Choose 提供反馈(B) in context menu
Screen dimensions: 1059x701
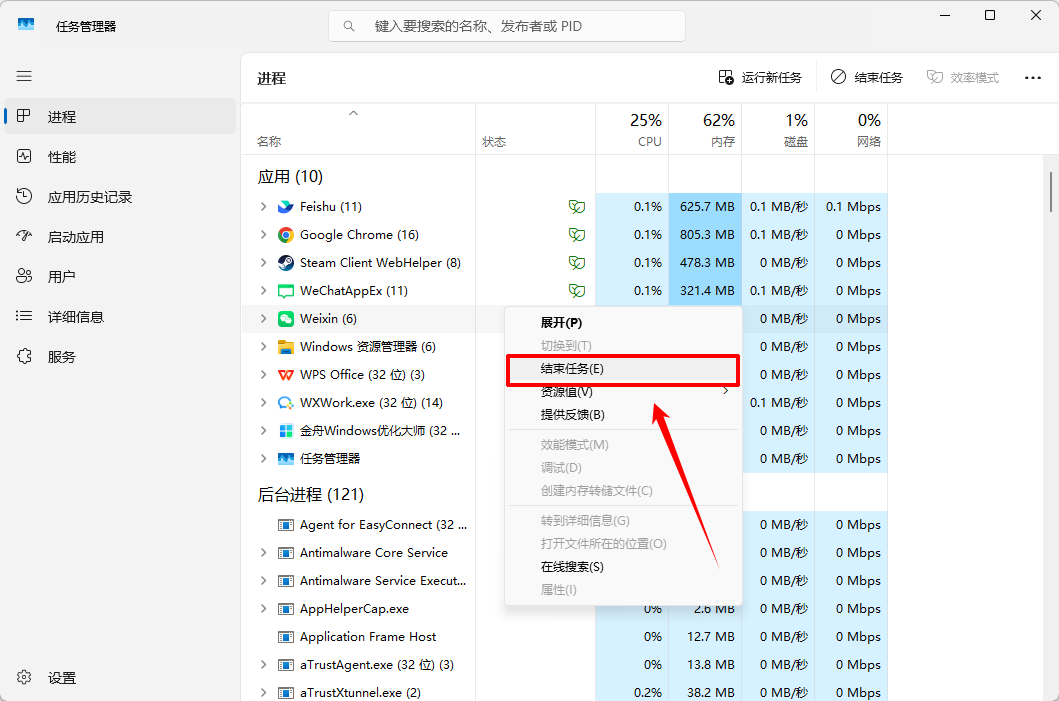[x=623, y=415]
